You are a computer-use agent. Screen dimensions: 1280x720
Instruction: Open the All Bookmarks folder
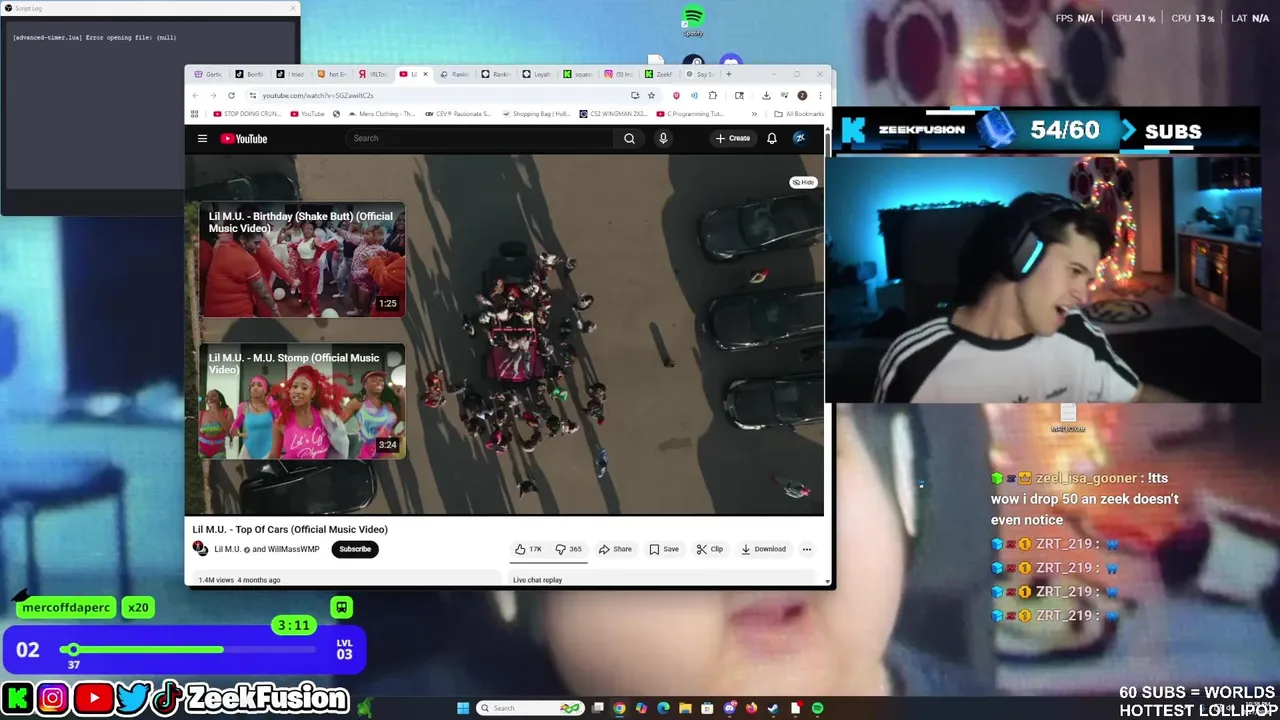pyautogui.click(x=798, y=114)
